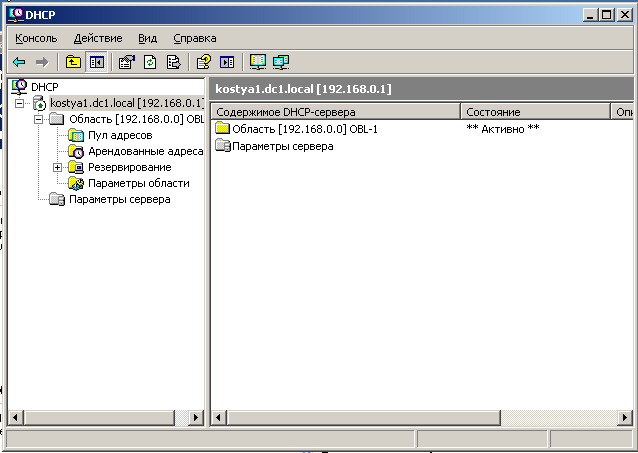Click the kostya1.dc1.local server icon
The height and width of the screenshot is (453, 638).
click(39, 103)
